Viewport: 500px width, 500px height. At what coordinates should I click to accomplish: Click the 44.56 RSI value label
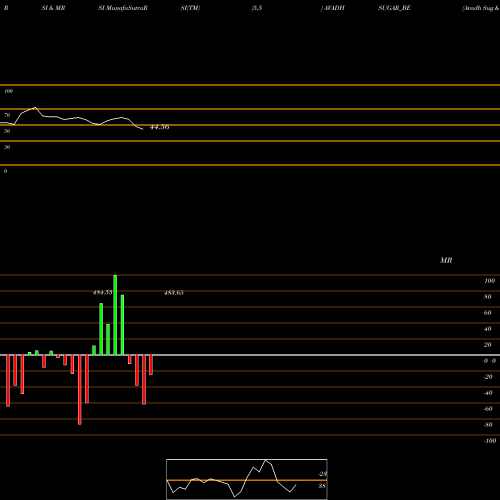coord(160,127)
